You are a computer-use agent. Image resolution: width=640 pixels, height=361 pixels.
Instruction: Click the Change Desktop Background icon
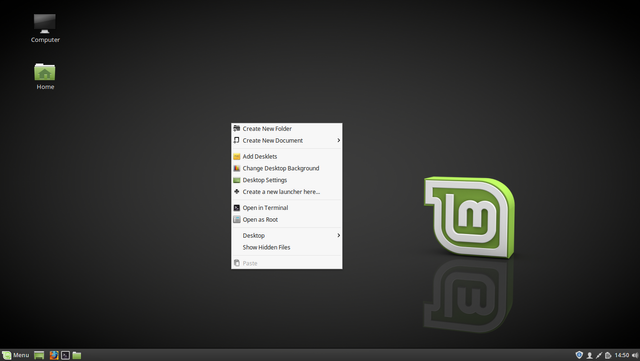236,168
